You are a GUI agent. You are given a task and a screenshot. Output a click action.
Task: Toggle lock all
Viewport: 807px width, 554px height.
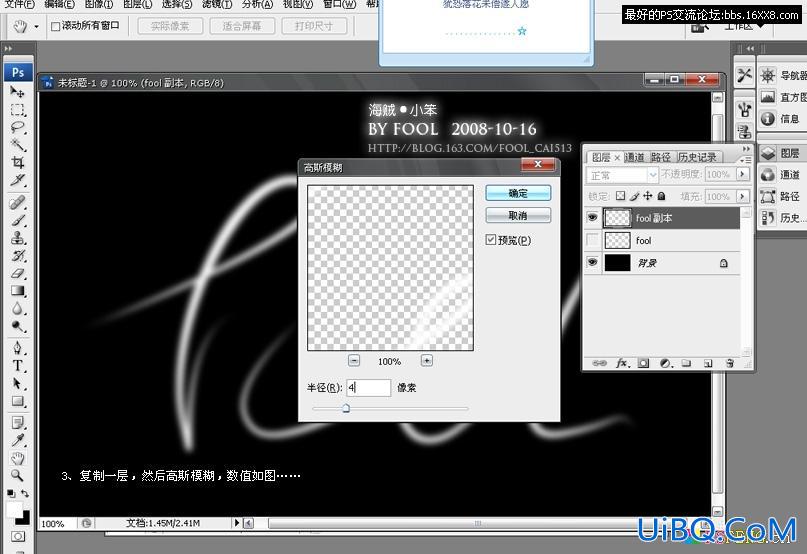[x=661, y=196]
